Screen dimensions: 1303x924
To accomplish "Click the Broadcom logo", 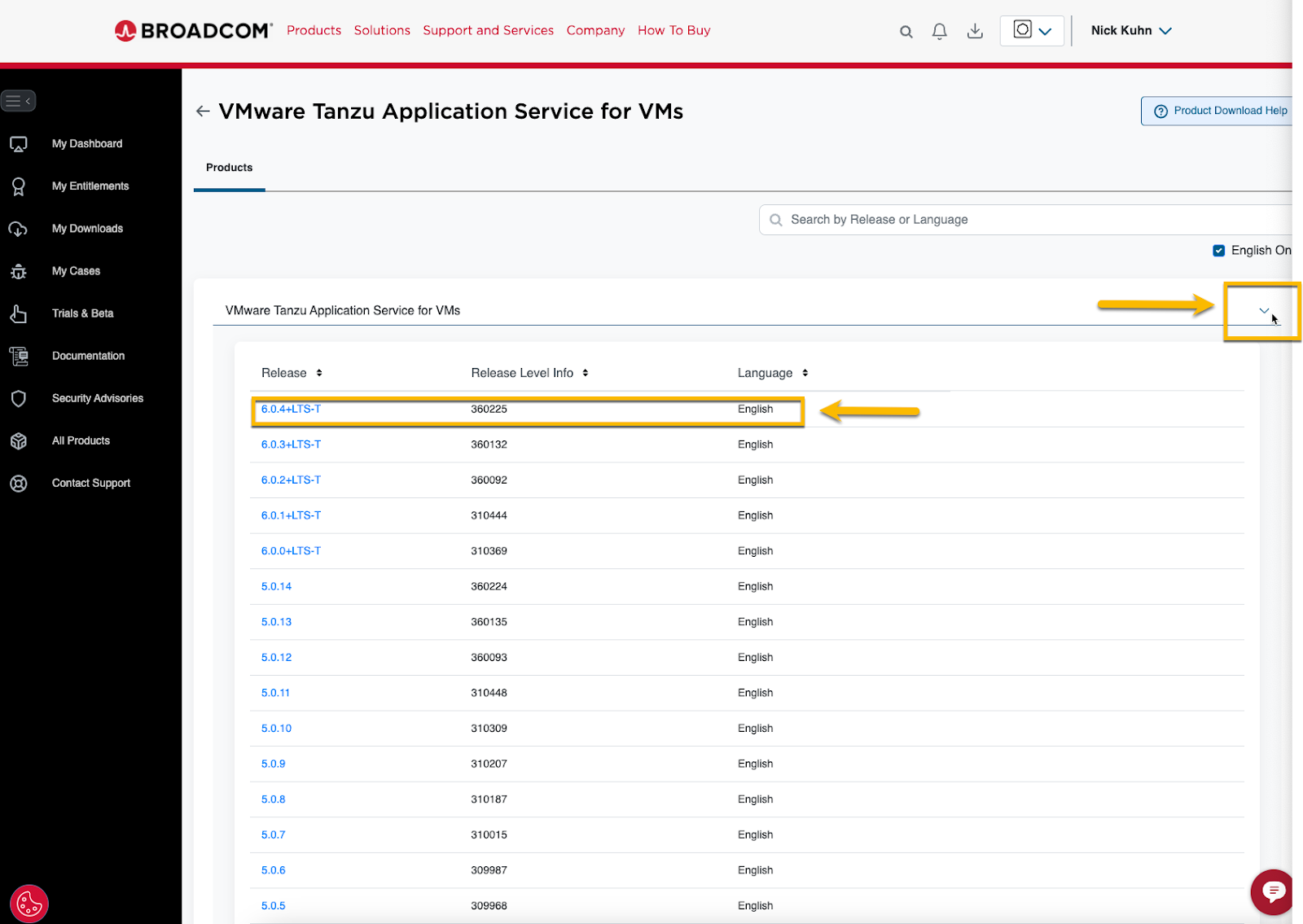I will tap(194, 30).
